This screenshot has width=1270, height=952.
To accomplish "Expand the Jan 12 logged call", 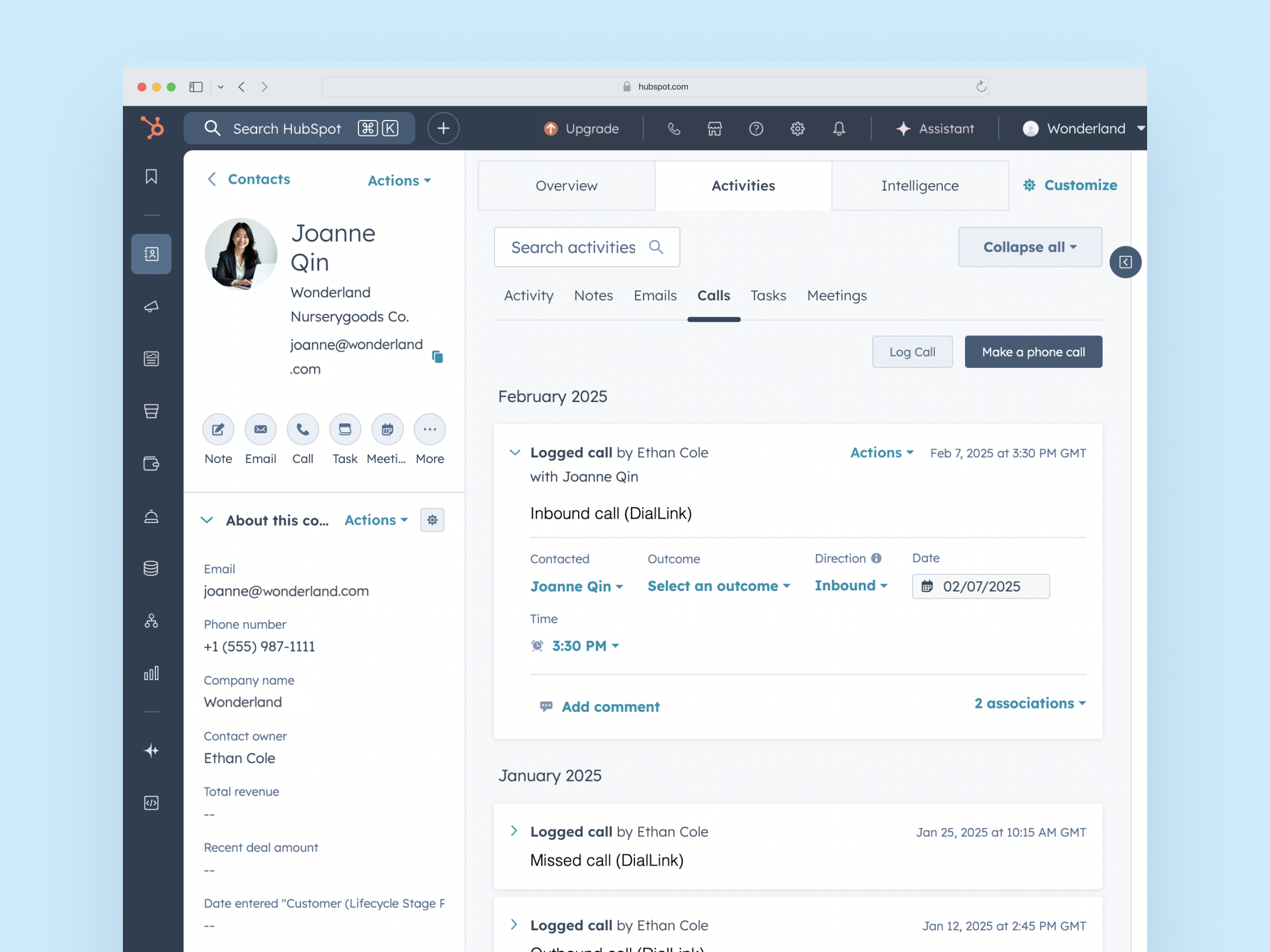I will (x=514, y=925).
